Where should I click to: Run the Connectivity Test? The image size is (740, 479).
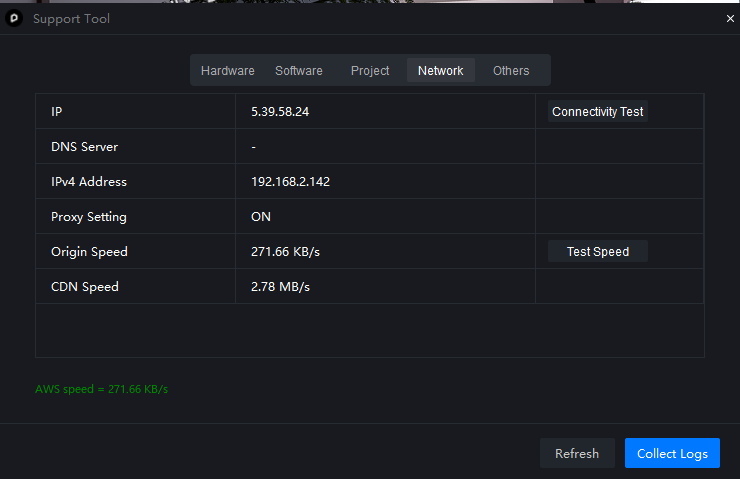pyautogui.click(x=597, y=112)
